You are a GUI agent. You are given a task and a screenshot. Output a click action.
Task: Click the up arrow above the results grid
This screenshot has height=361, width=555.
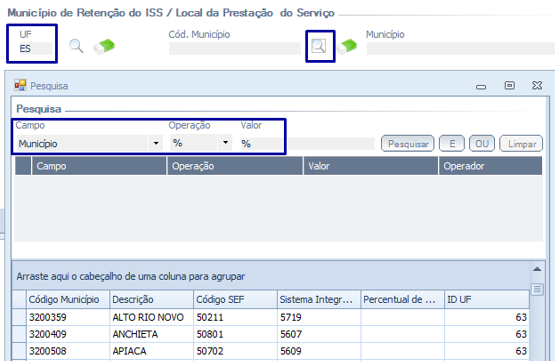click(537, 269)
